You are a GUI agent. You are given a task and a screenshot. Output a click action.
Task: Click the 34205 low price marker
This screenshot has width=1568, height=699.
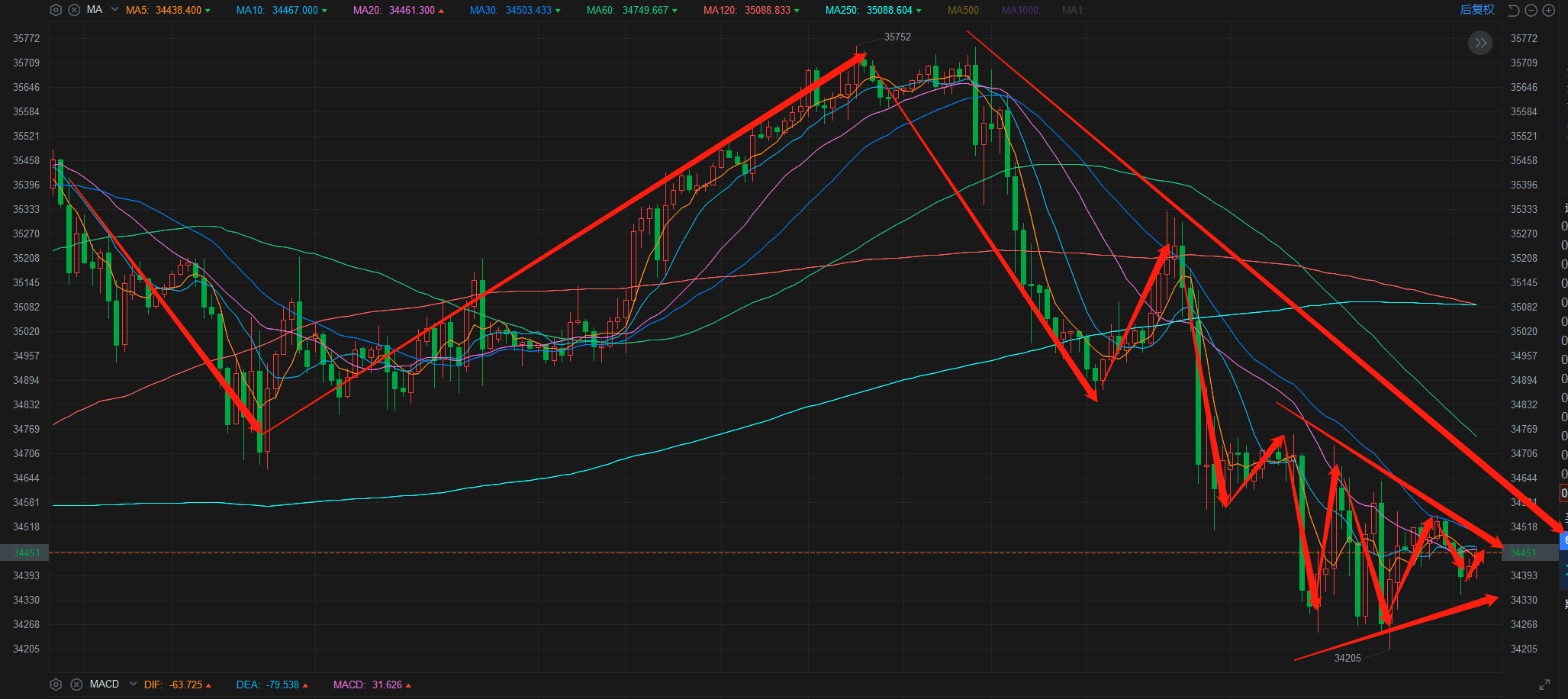click(x=1347, y=658)
